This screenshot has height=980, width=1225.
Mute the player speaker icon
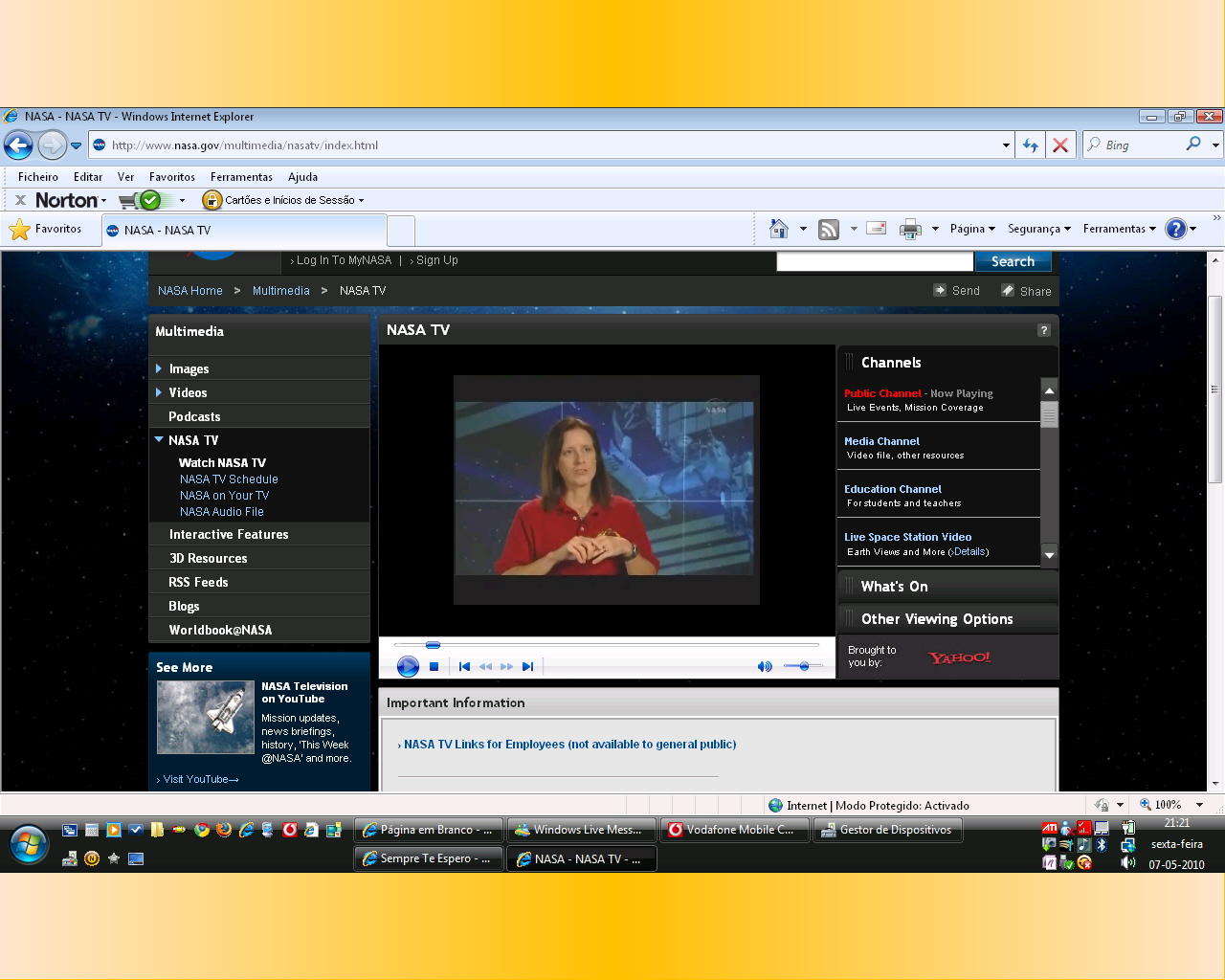coord(765,666)
